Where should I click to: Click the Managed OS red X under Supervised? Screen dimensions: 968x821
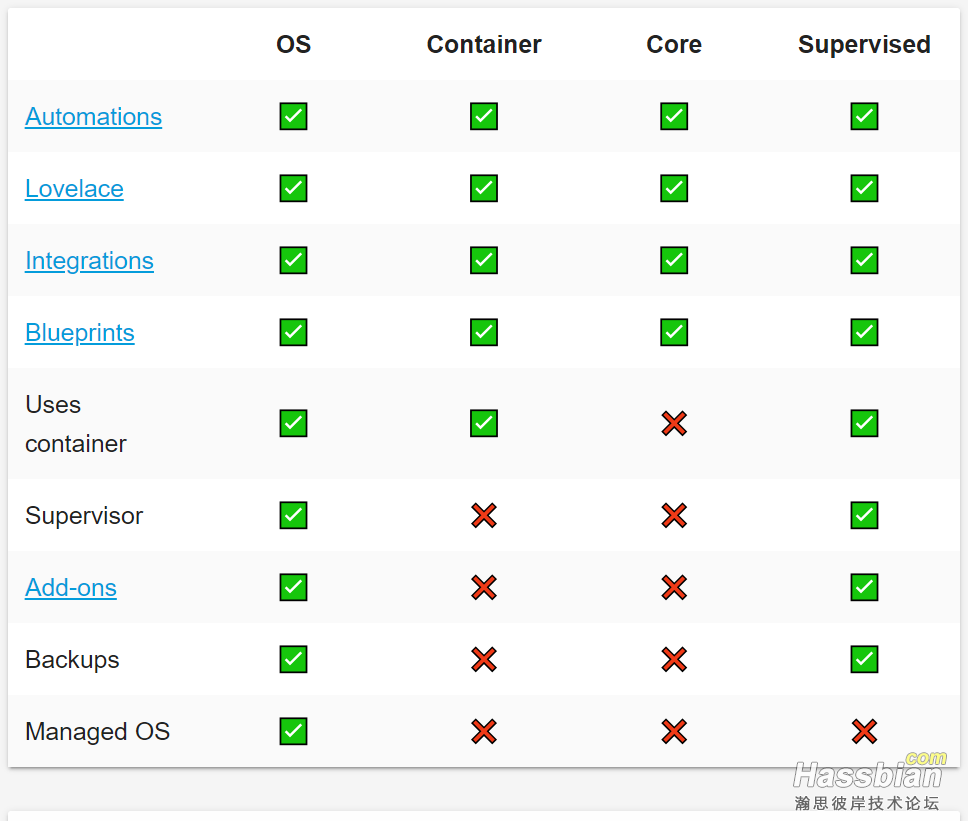point(864,732)
